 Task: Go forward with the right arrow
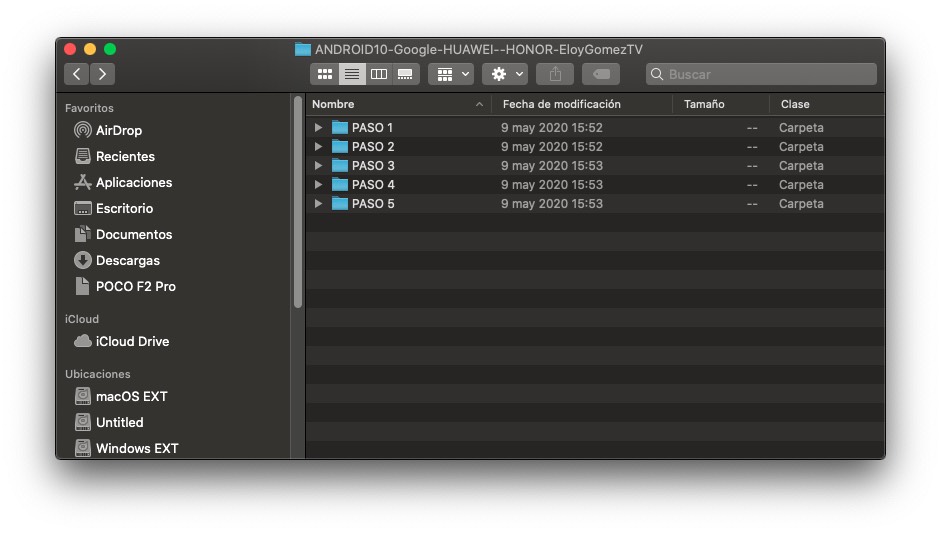pyautogui.click(x=102, y=74)
